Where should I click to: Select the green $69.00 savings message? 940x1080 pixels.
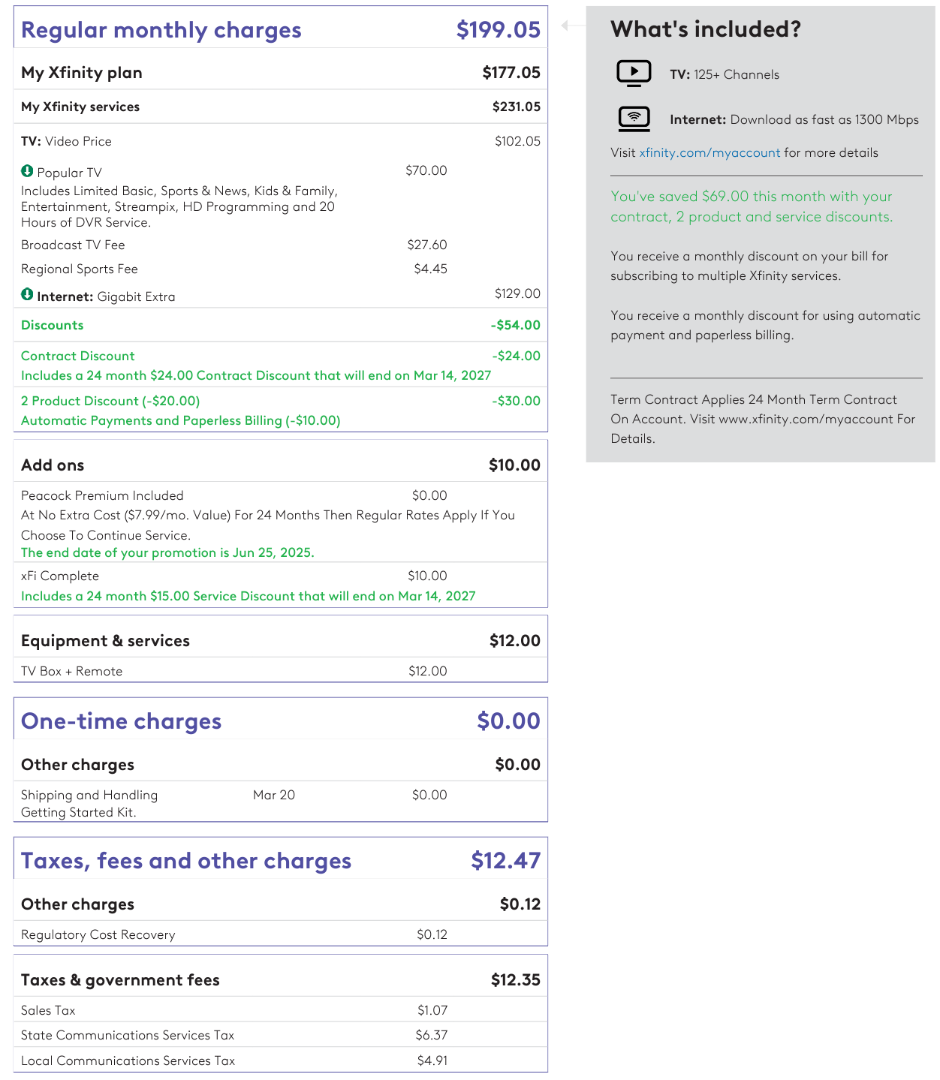coord(751,207)
